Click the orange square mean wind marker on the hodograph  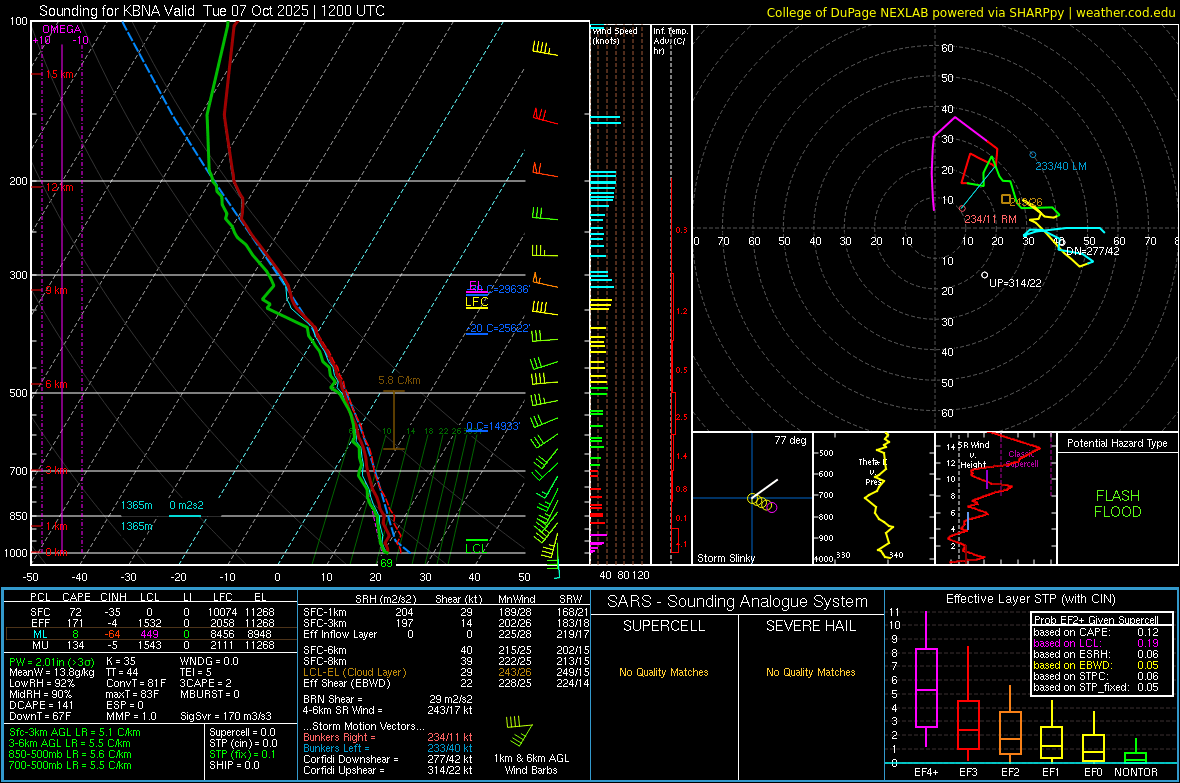[x=1006, y=200]
